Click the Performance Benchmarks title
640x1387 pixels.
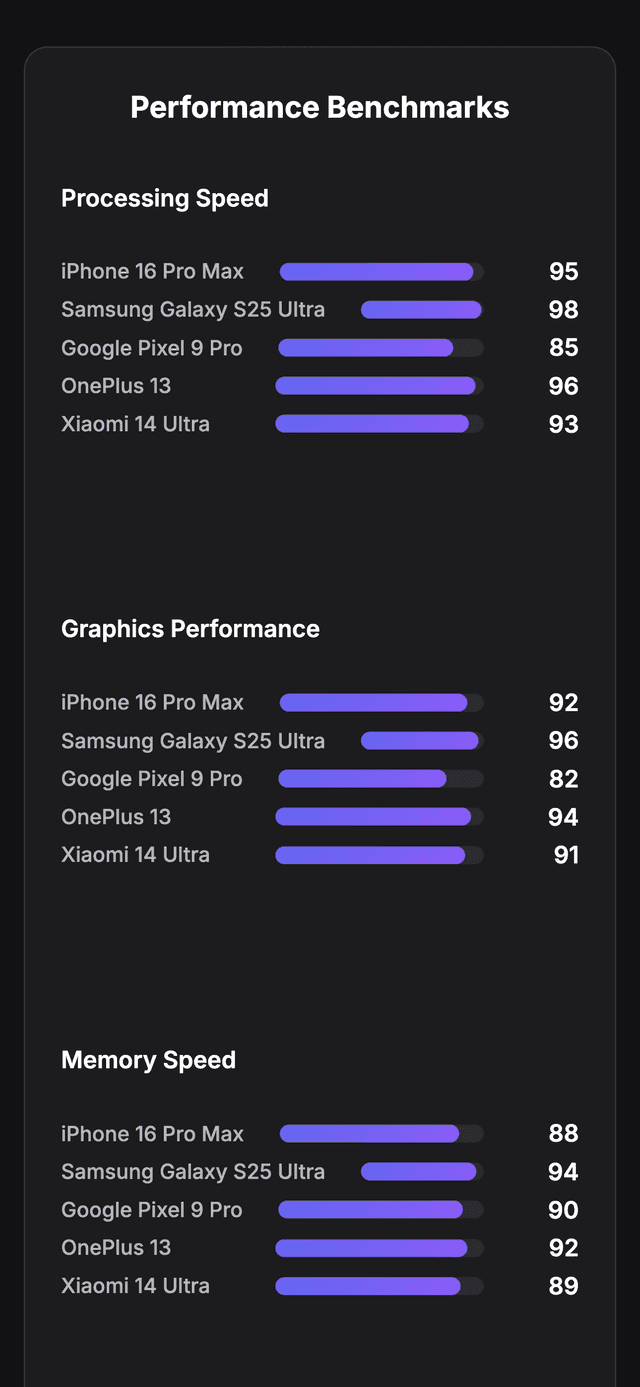pyautogui.click(x=320, y=108)
